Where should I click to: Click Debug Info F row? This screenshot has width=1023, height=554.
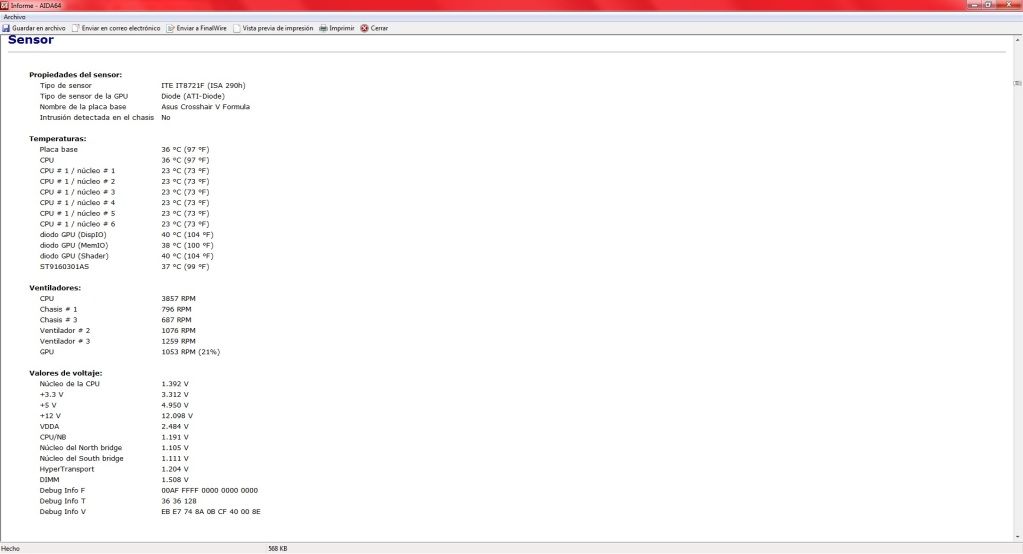click(149, 491)
